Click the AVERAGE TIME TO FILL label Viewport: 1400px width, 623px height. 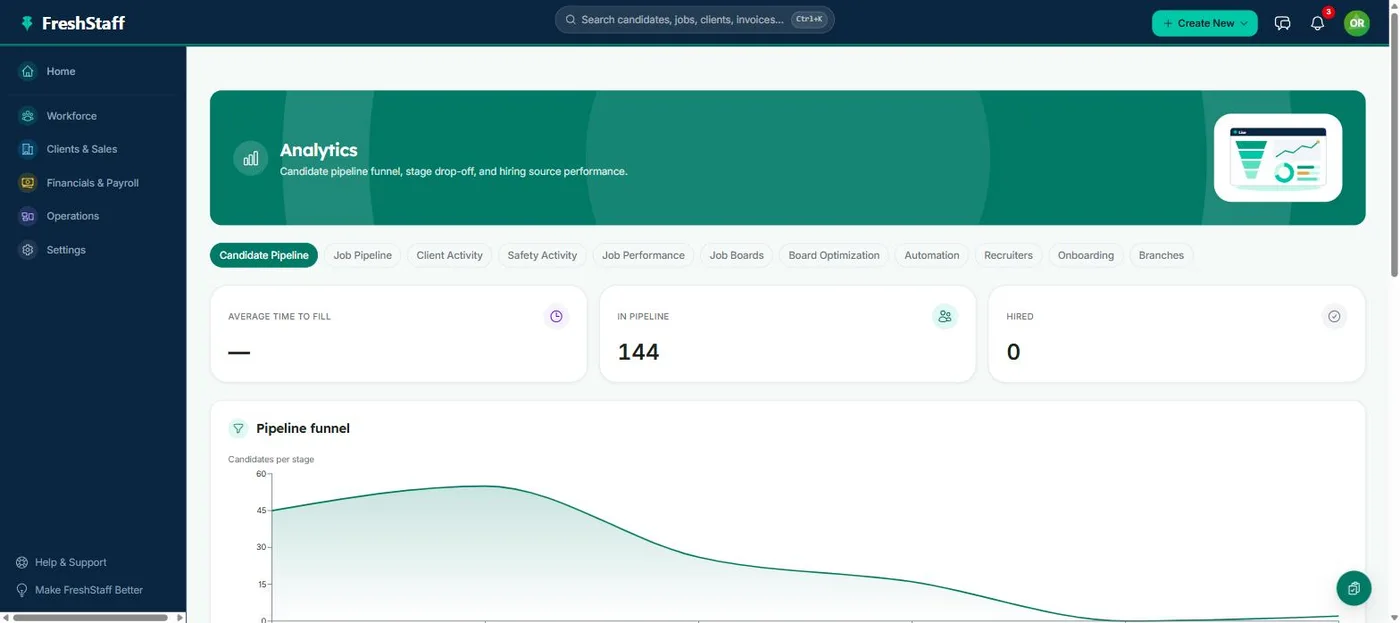click(x=279, y=316)
